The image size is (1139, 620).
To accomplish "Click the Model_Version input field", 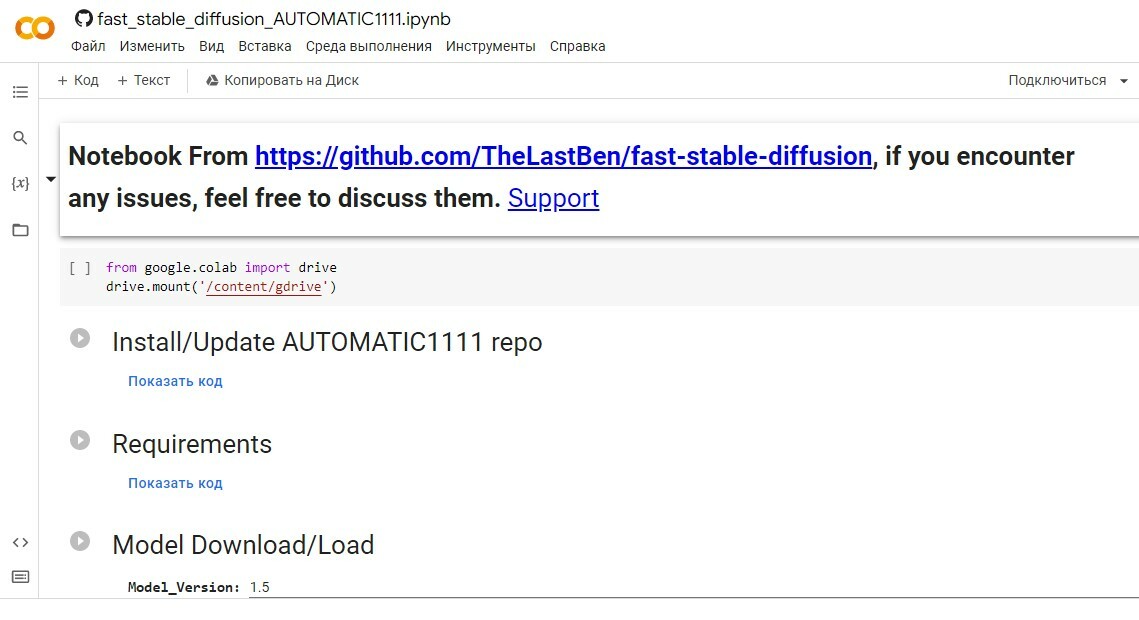I will [300, 587].
